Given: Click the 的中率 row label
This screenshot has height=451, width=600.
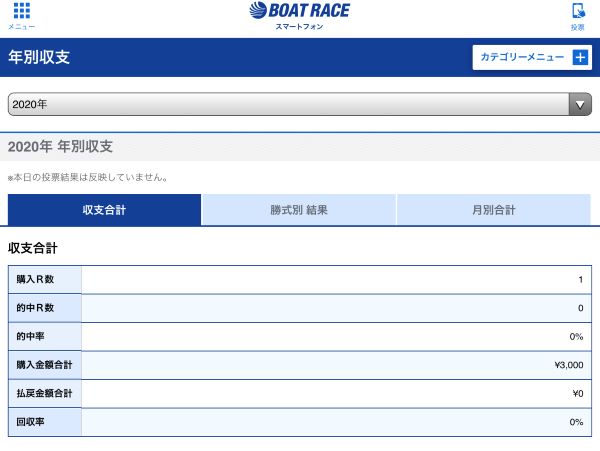Looking at the screenshot, I should 32,337.
